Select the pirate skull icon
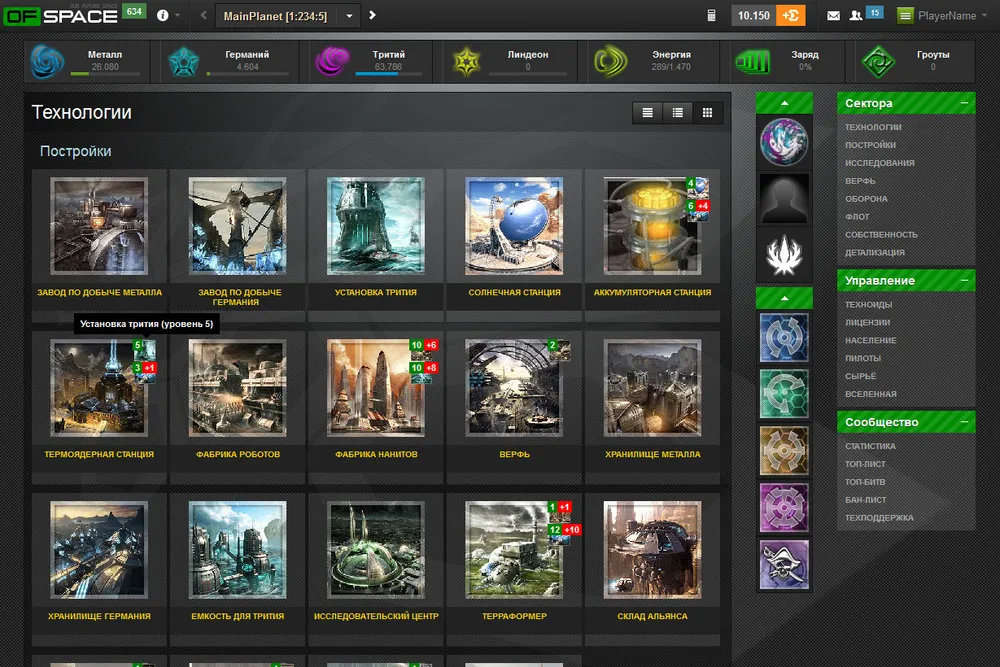The width and height of the screenshot is (1000, 667). pos(783,563)
